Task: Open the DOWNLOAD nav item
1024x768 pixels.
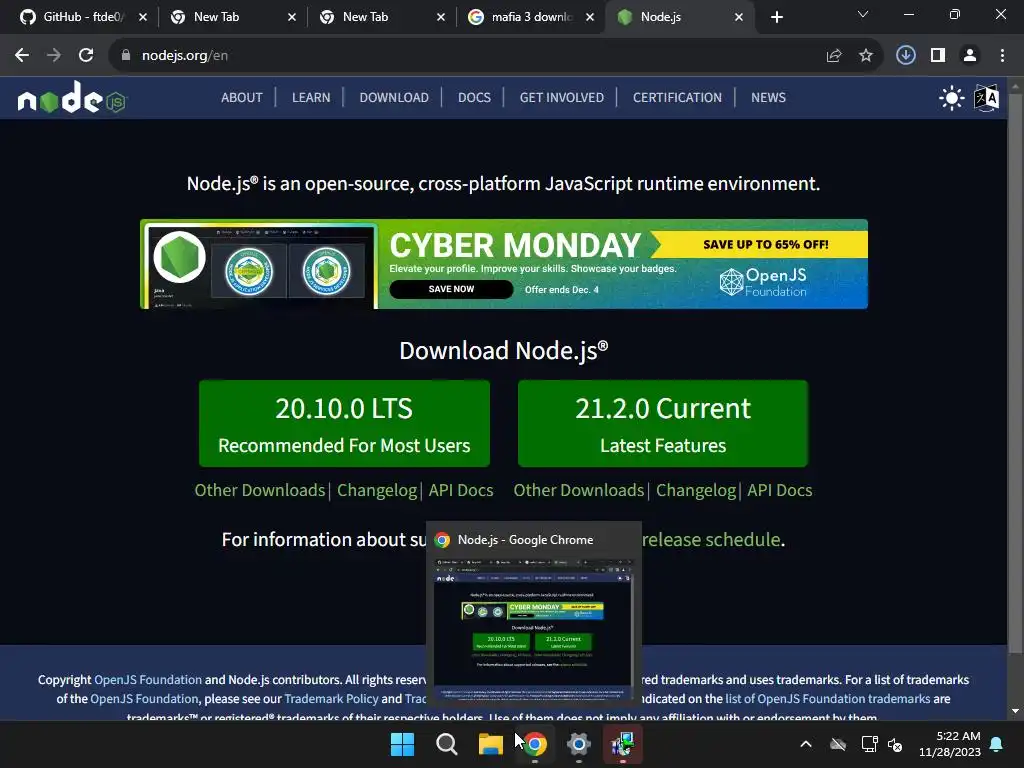Action: [394, 97]
